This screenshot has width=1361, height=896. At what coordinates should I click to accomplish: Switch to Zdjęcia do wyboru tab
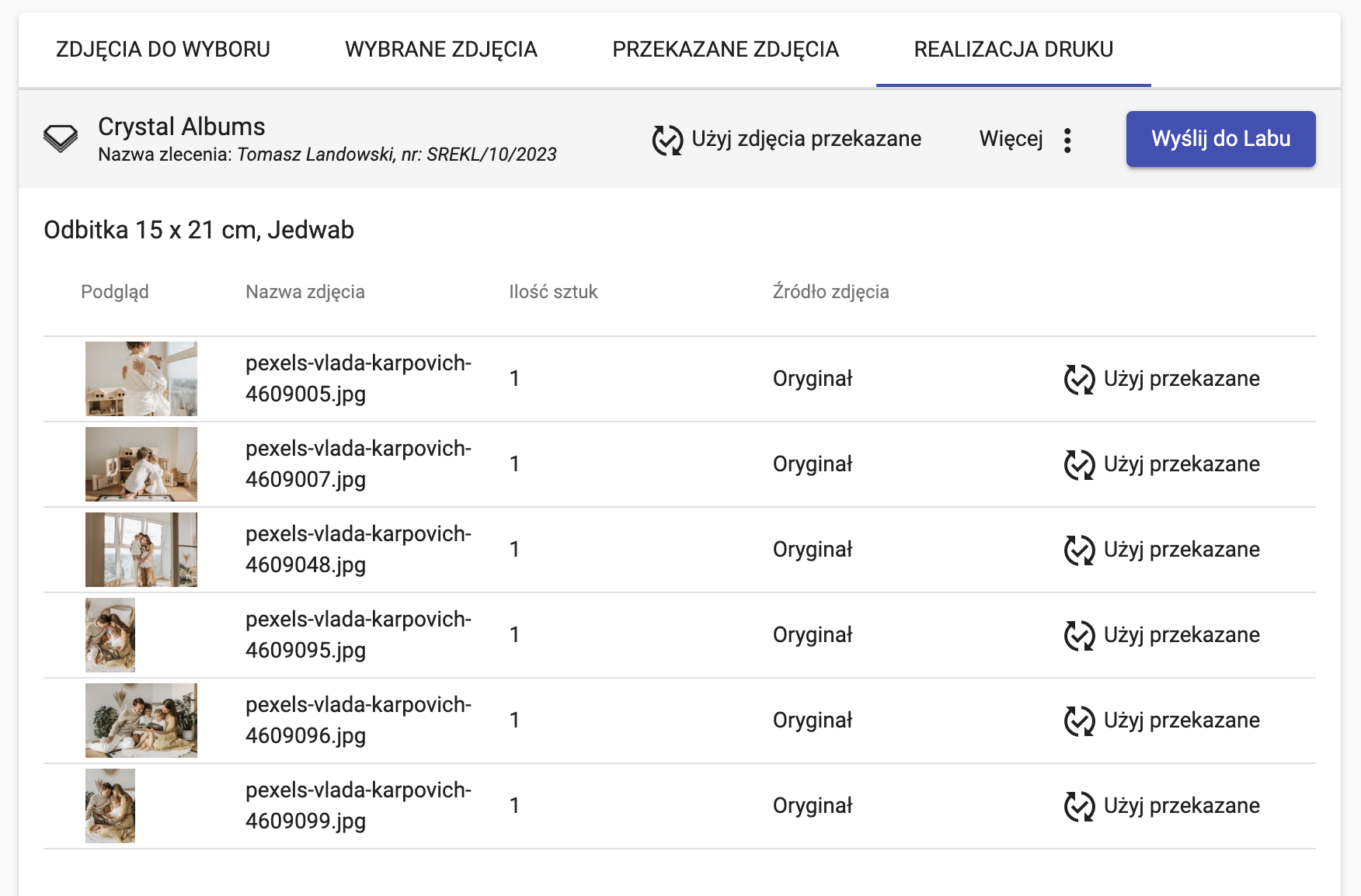pyautogui.click(x=163, y=50)
